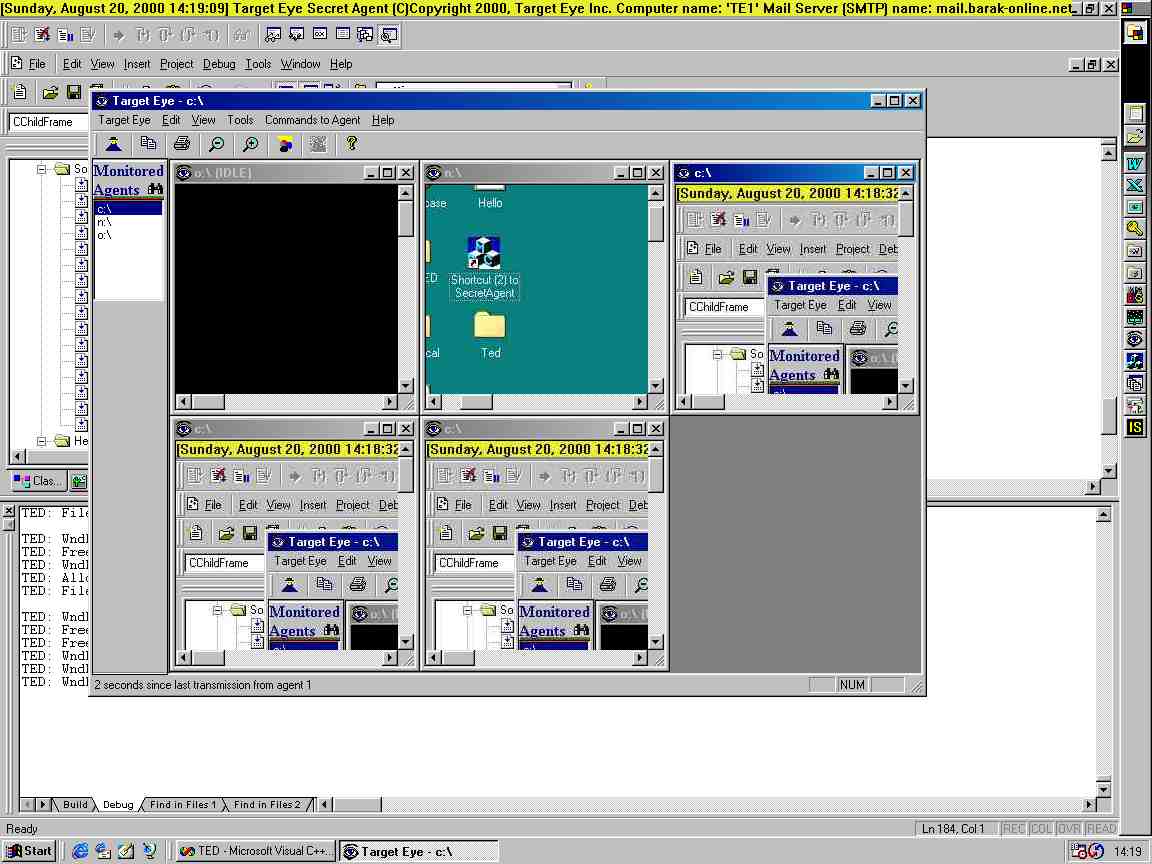The height and width of the screenshot is (864, 1152).
Task: Click up scroll arrow of n:\ child window
Action: [x=655, y=193]
